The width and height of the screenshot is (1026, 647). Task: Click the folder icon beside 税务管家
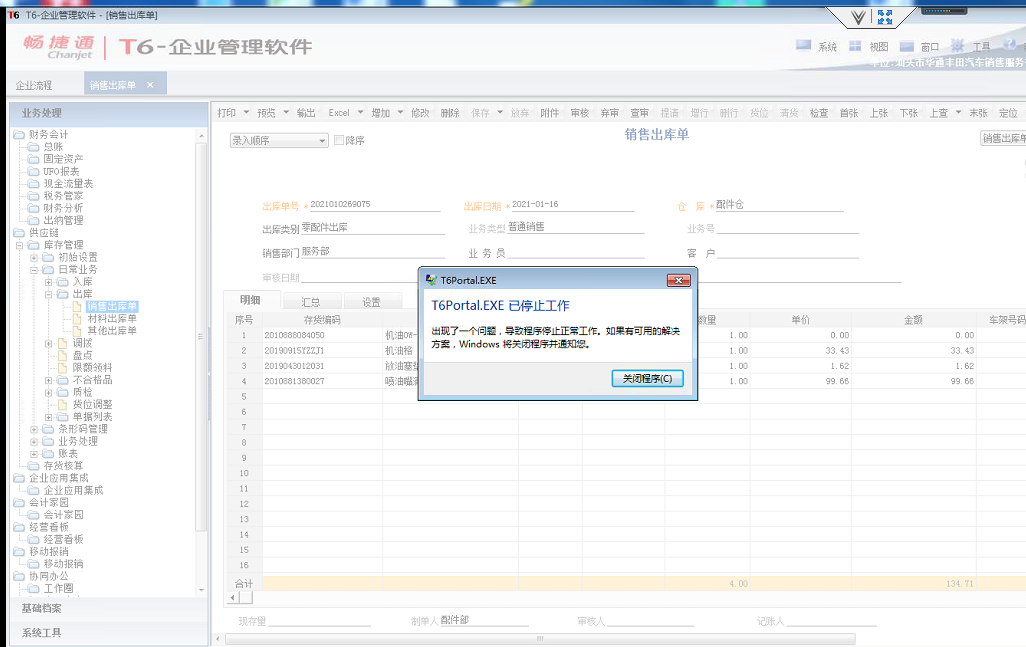click(33, 196)
